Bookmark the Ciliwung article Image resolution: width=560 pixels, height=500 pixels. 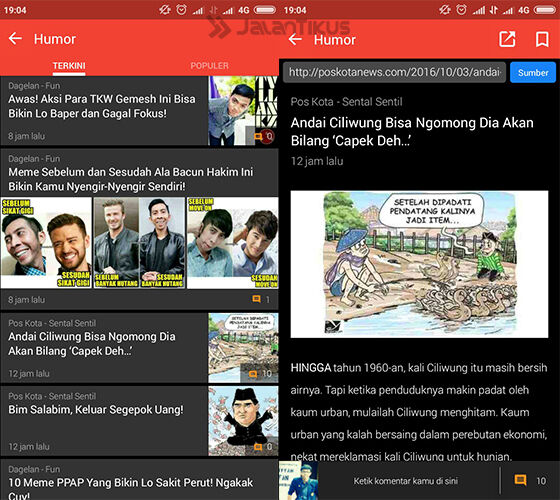pyautogui.click(x=542, y=39)
